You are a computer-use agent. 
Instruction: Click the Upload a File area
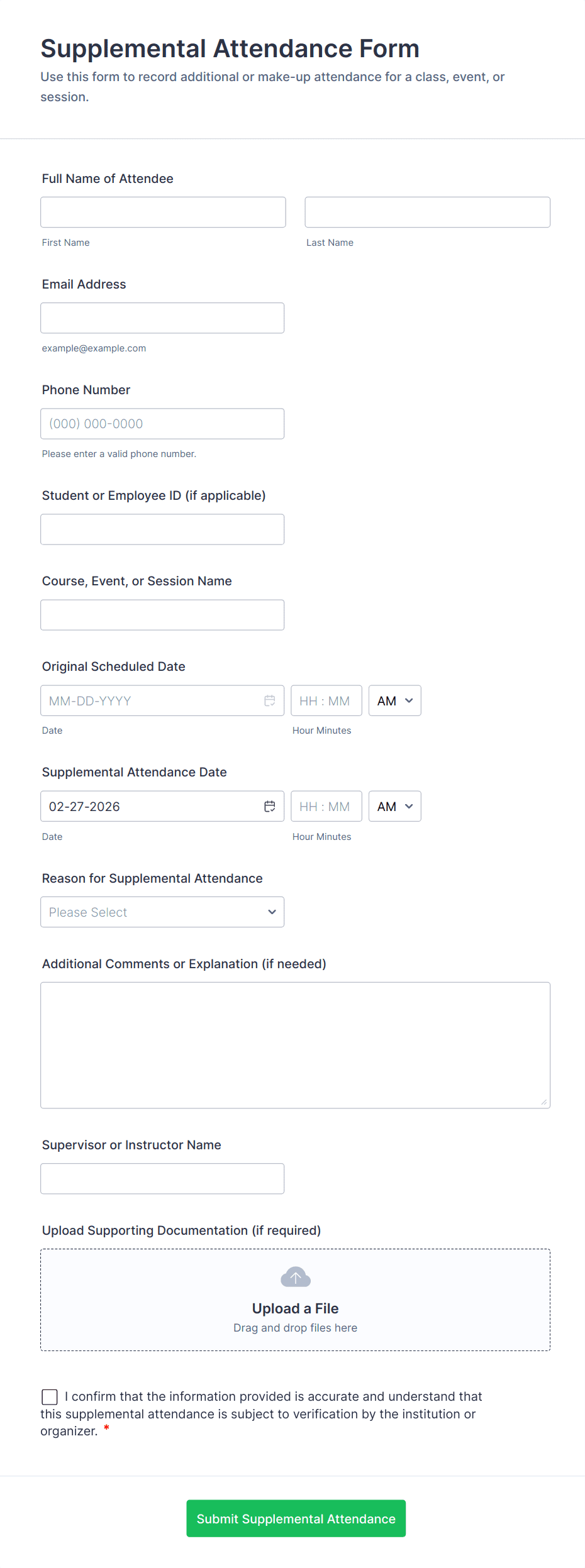296,1300
